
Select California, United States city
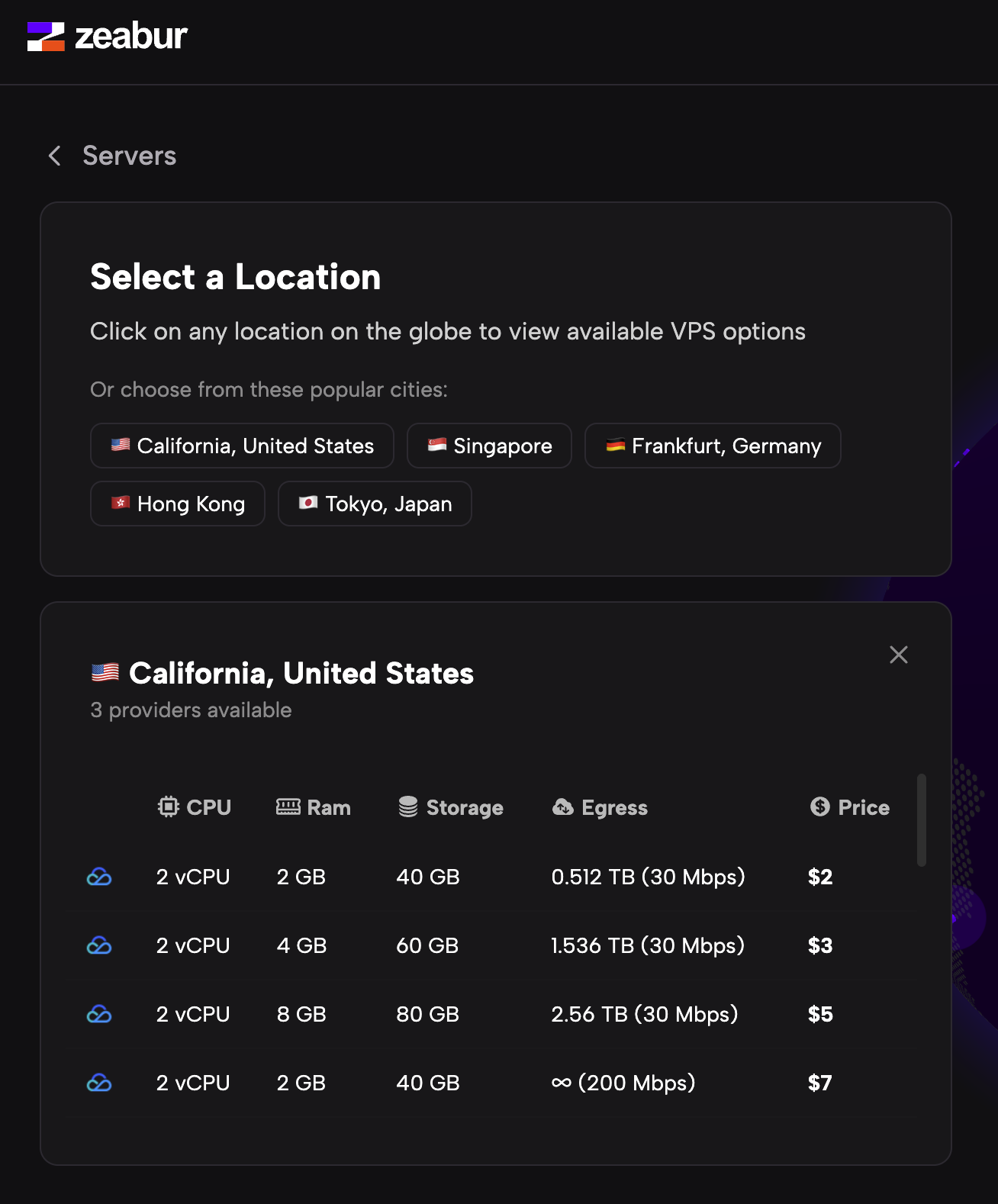pyautogui.click(x=242, y=446)
